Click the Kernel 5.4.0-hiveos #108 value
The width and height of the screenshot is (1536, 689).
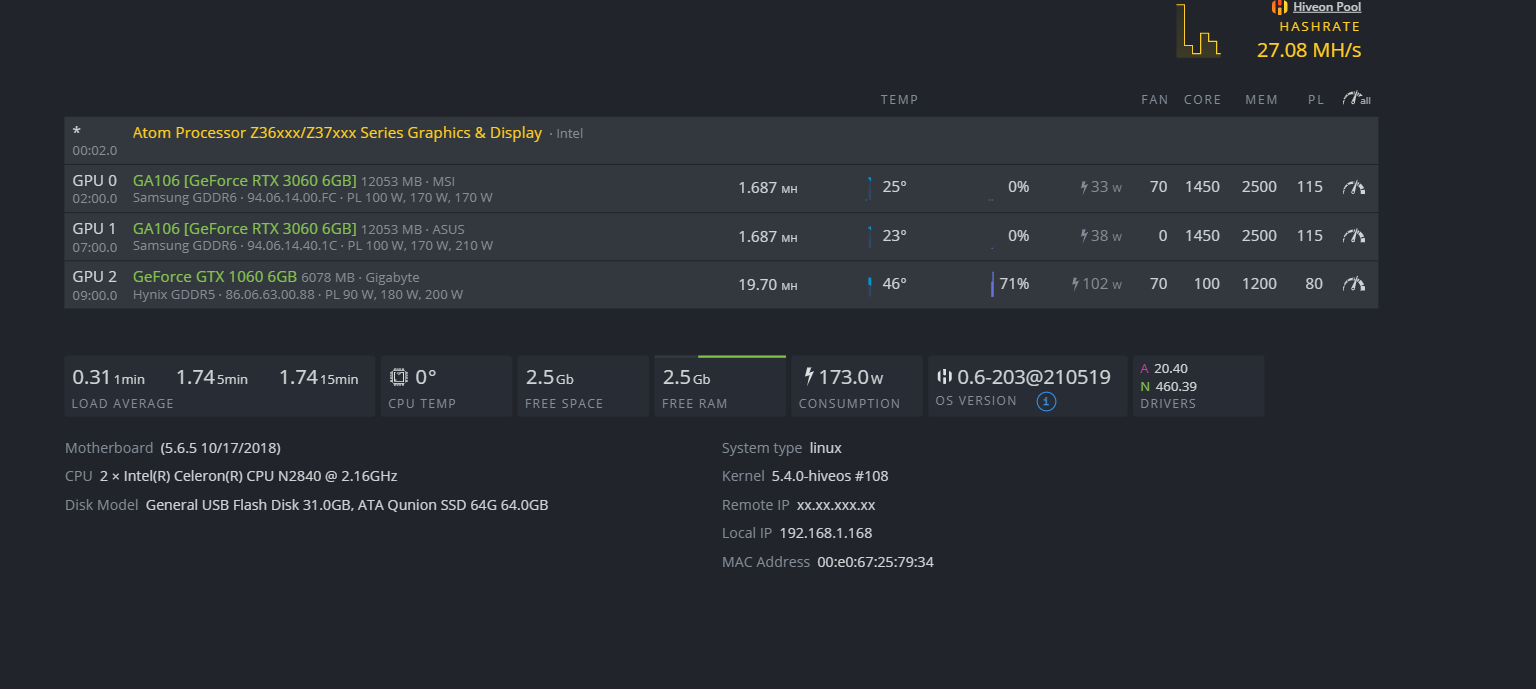pyautogui.click(x=830, y=476)
